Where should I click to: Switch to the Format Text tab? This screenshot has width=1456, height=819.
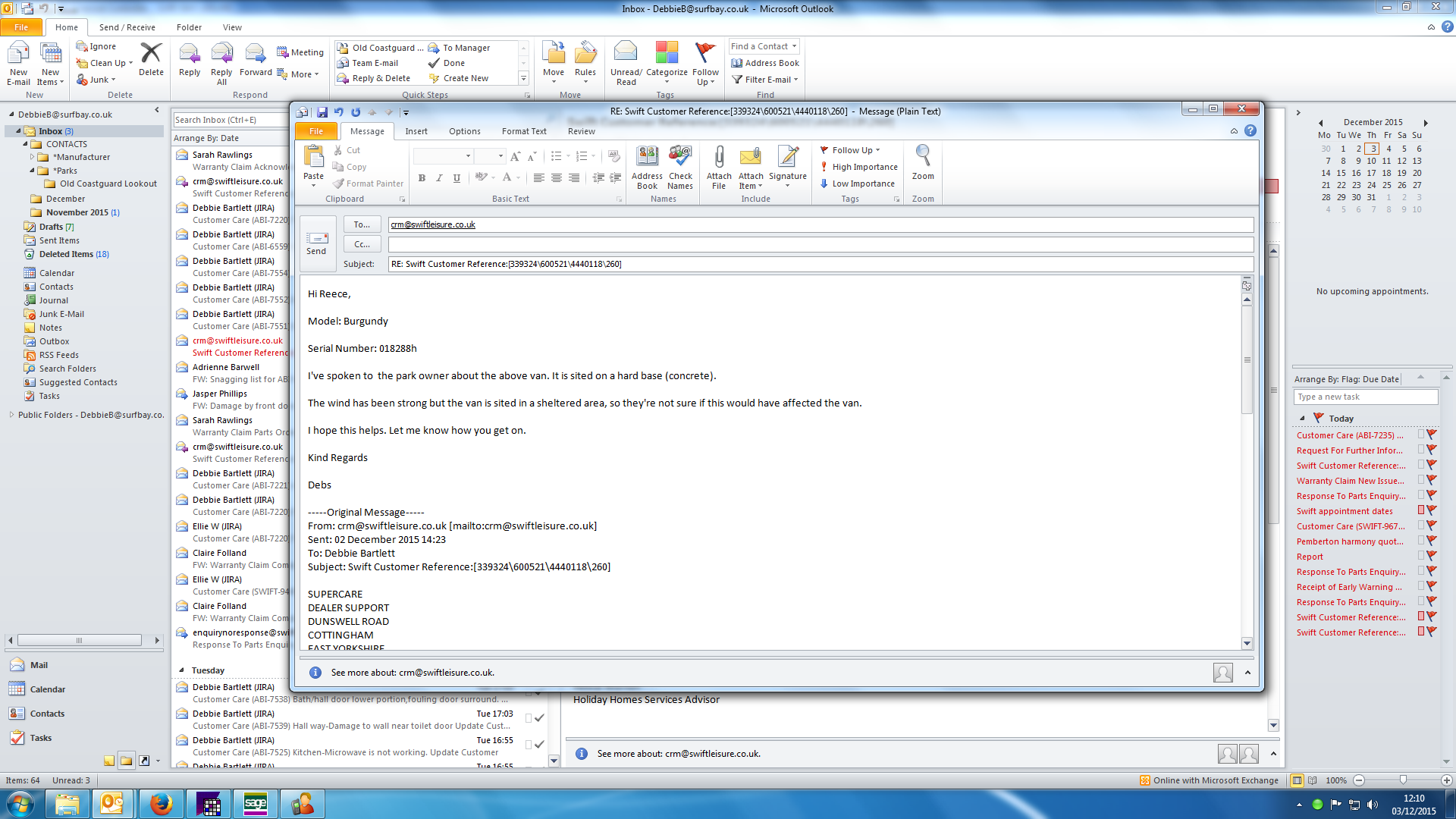tap(523, 131)
